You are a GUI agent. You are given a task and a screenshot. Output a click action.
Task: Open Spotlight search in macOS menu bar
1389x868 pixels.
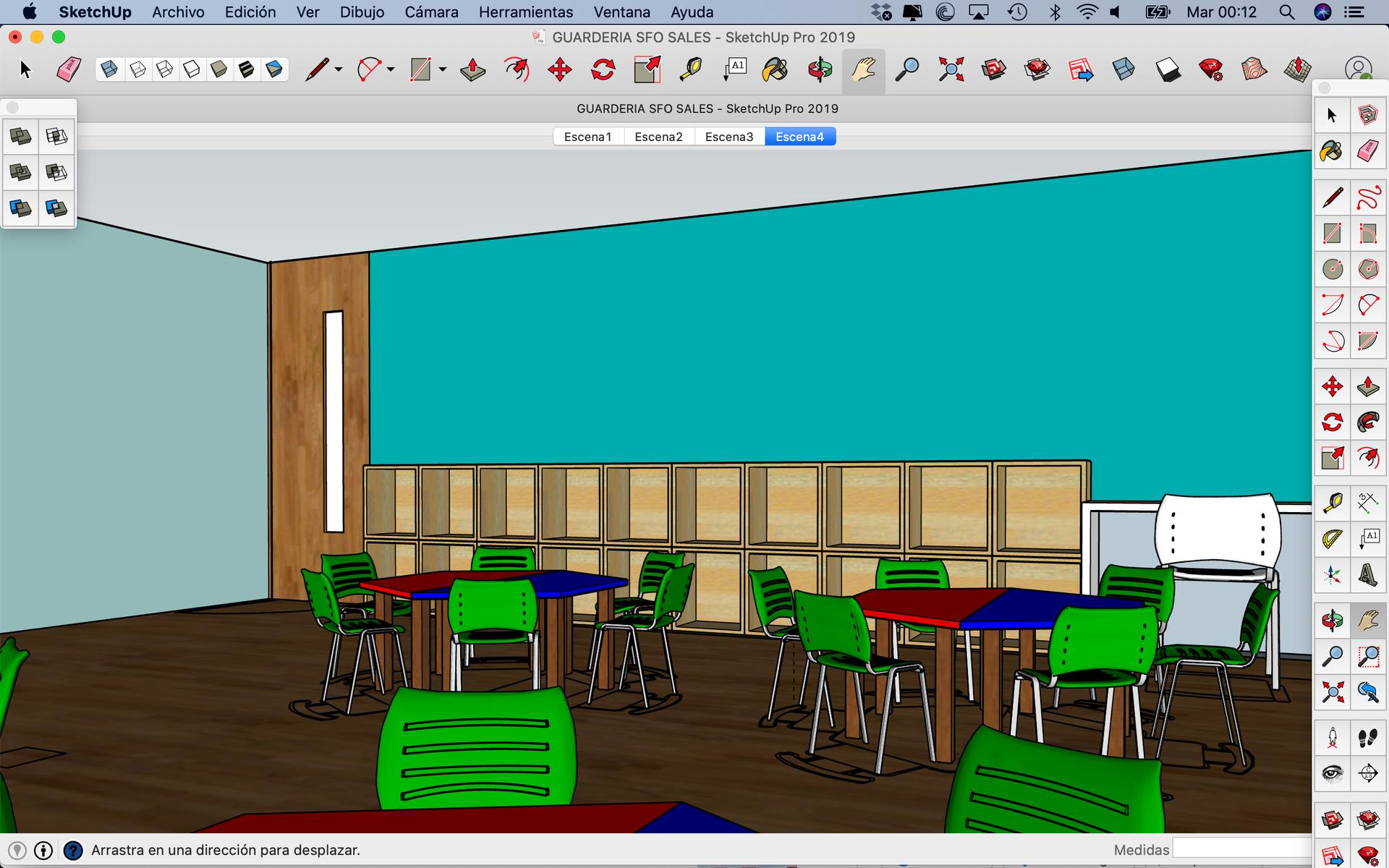click(1286, 12)
